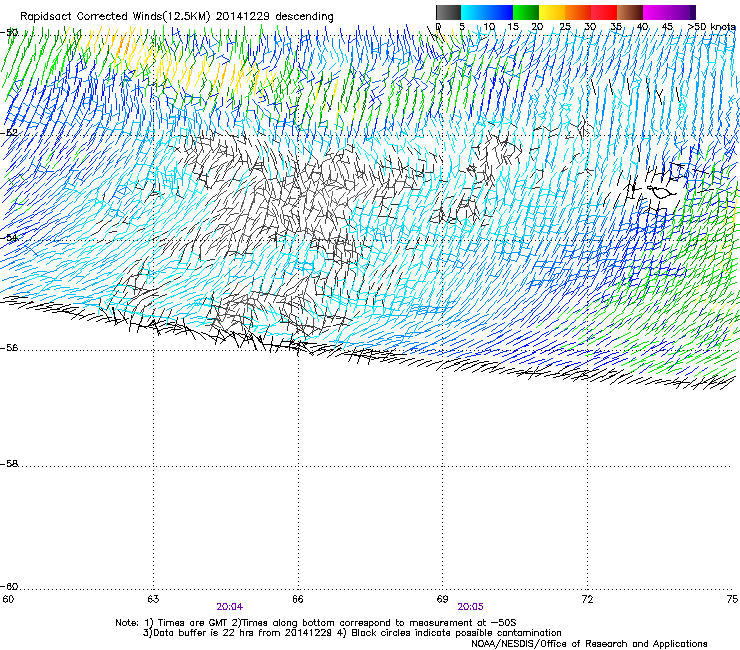740x650 pixels.
Task: Click the longitude label '75'
Action: point(732,599)
